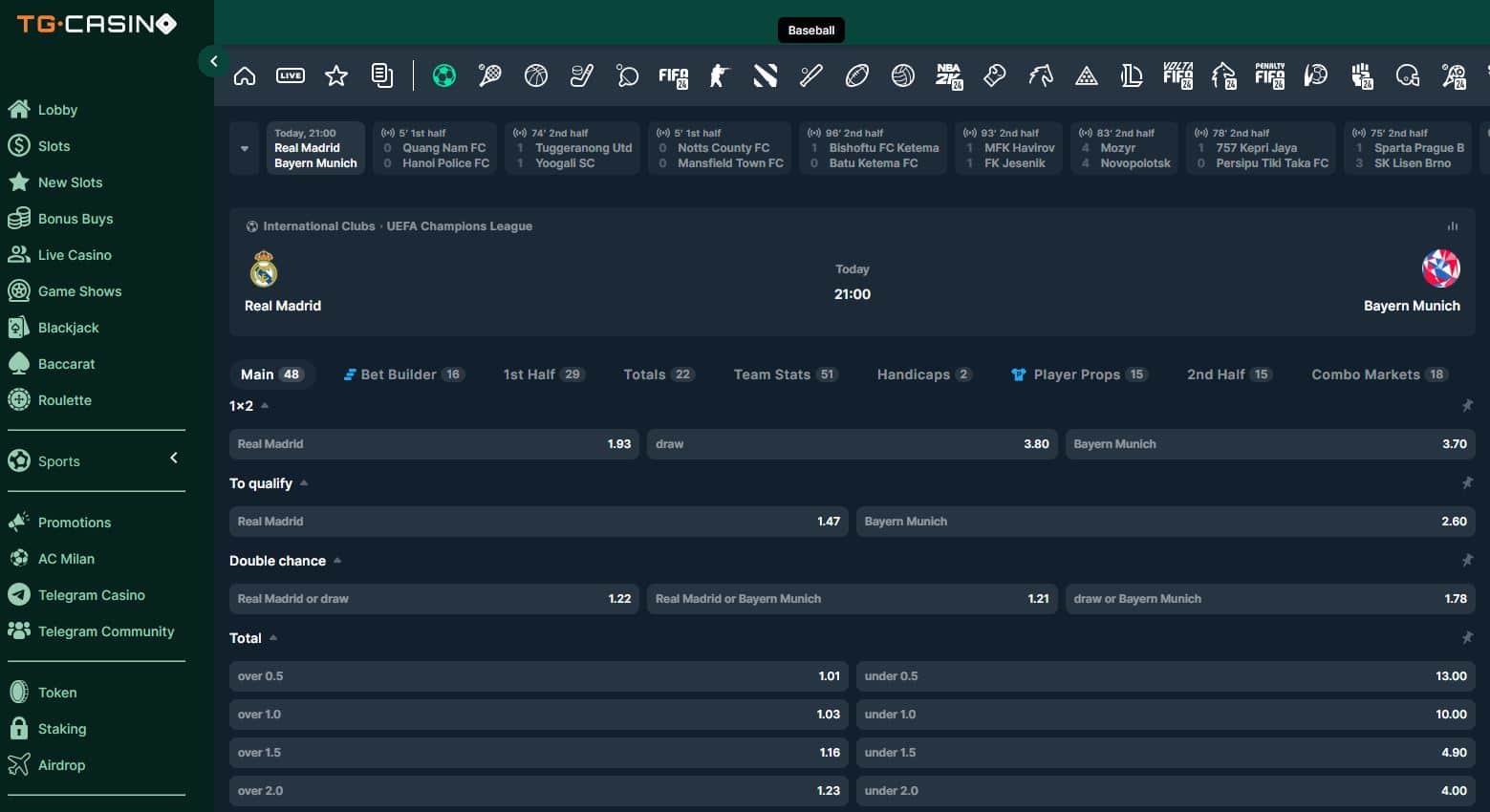The image size is (1490, 812).
Task: Select the basketball sport icon
Action: point(536,75)
